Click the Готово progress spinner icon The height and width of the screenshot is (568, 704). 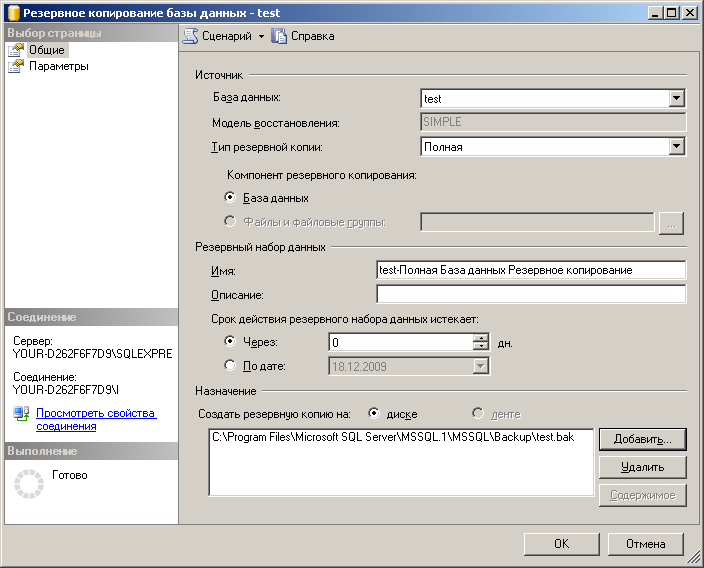(29, 484)
